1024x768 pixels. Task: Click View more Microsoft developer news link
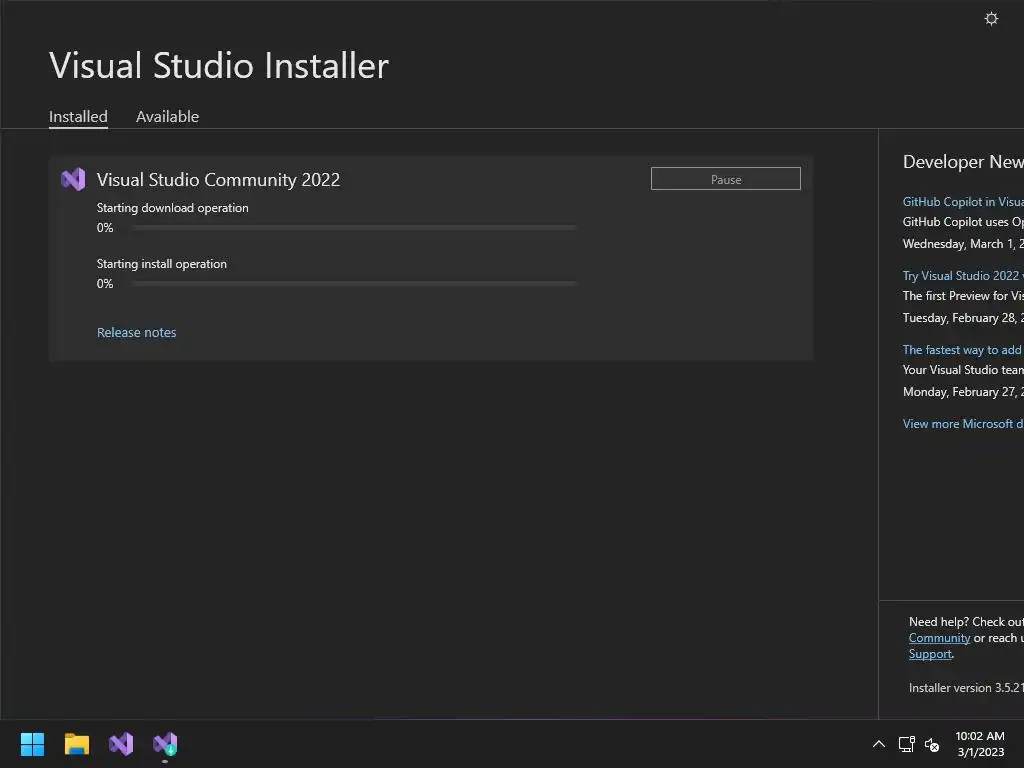(963, 424)
